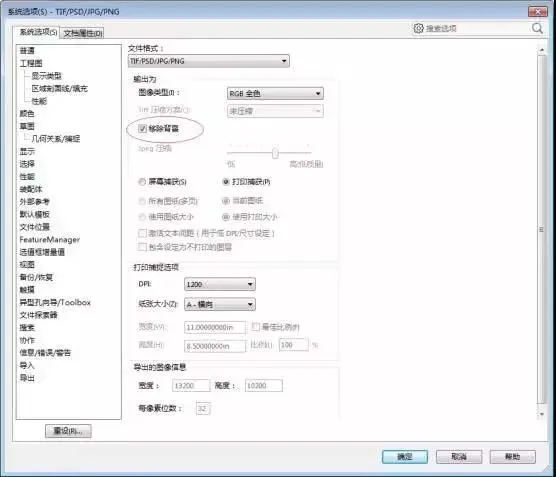This screenshot has width=556, height=477.
Task: Select 异型孔向导/Toolbox in the options list
Action: (x=55, y=303)
